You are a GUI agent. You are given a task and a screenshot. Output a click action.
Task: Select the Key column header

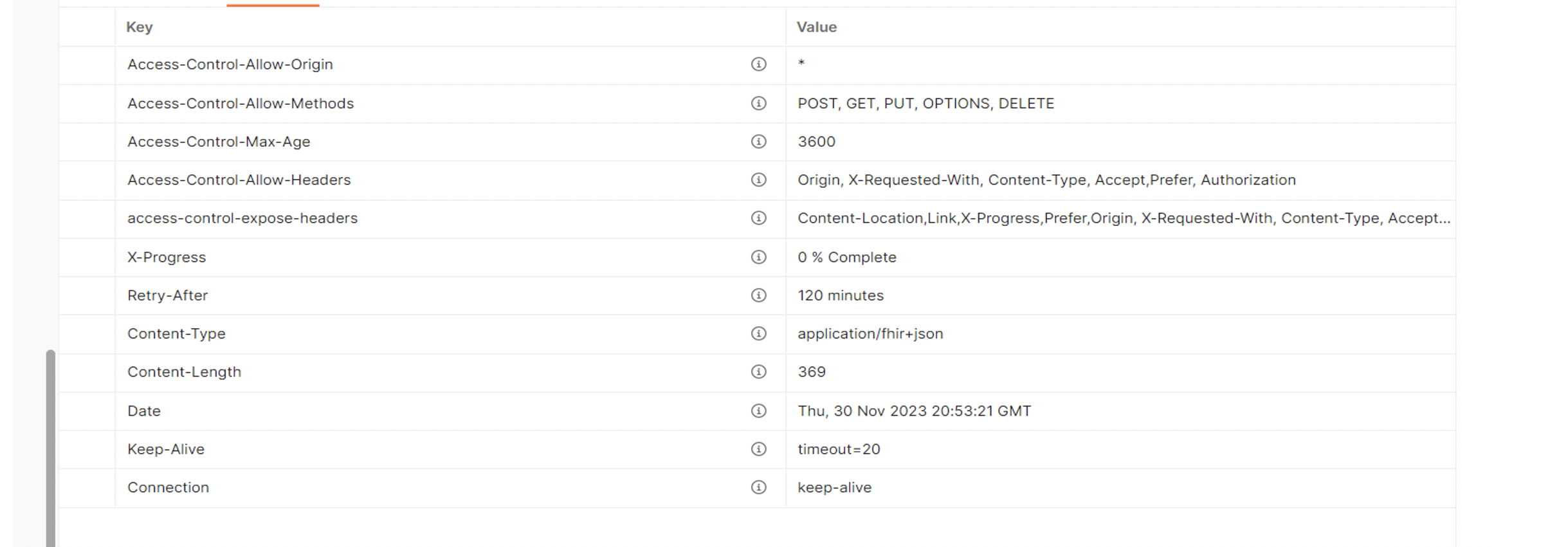[139, 27]
